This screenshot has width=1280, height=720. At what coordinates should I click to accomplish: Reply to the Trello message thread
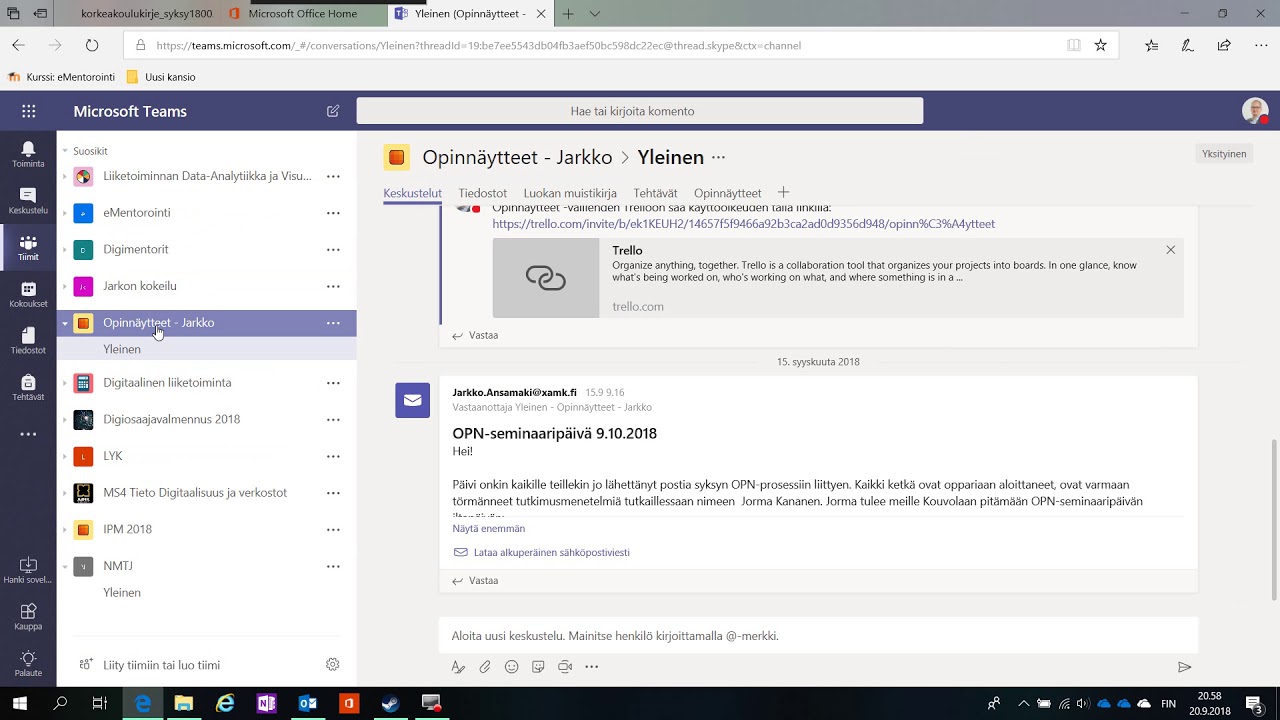(x=475, y=336)
